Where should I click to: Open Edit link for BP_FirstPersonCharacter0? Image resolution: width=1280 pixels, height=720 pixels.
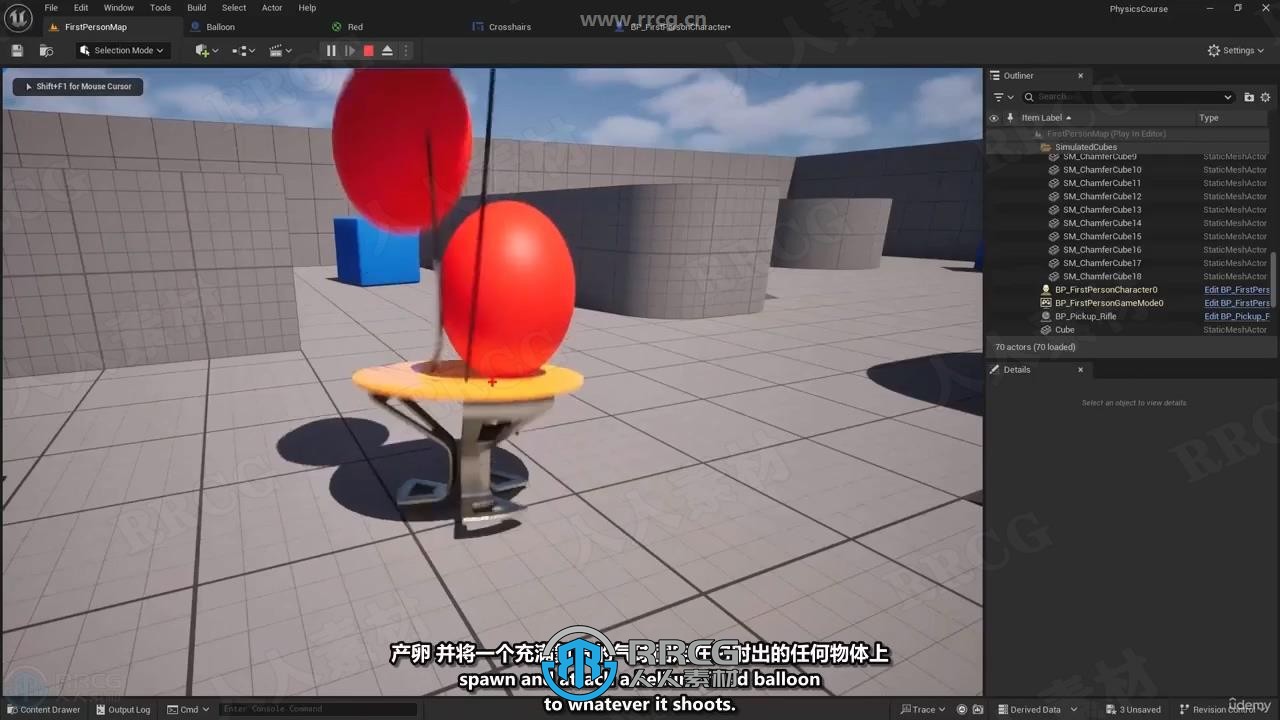(x=1237, y=290)
